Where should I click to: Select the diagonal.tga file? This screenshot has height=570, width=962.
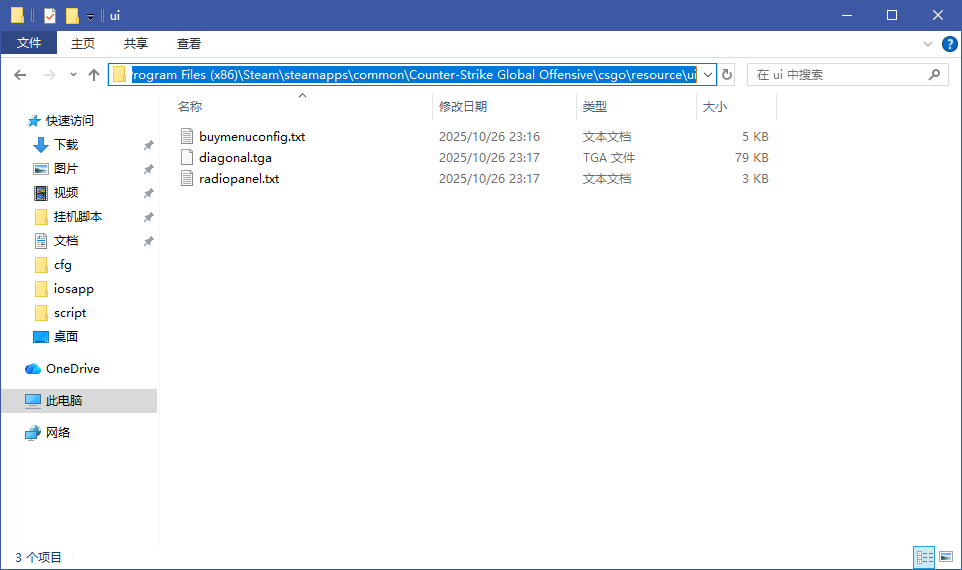pyautogui.click(x=235, y=158)
